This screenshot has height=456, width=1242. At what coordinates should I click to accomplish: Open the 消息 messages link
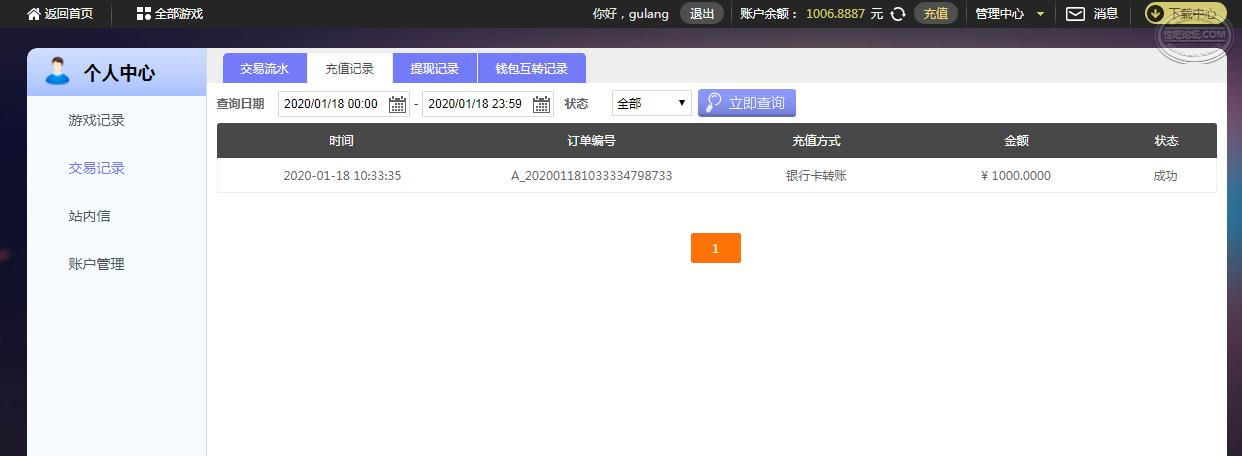1106,14
